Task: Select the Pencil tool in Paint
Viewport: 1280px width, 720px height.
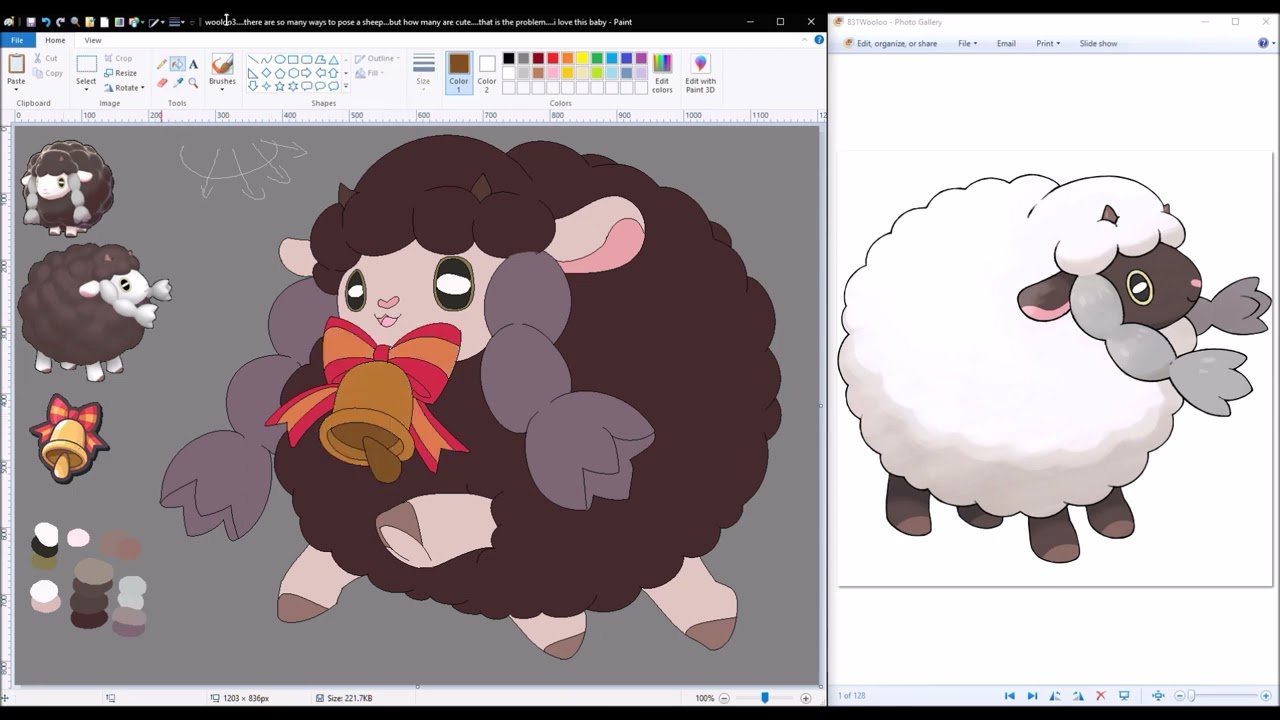Action: (161, 63)
